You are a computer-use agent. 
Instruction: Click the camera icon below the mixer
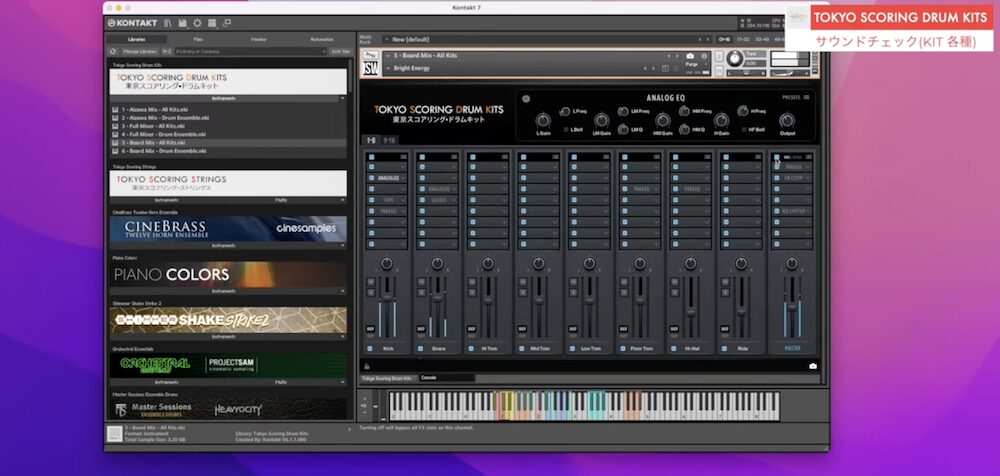812,366
